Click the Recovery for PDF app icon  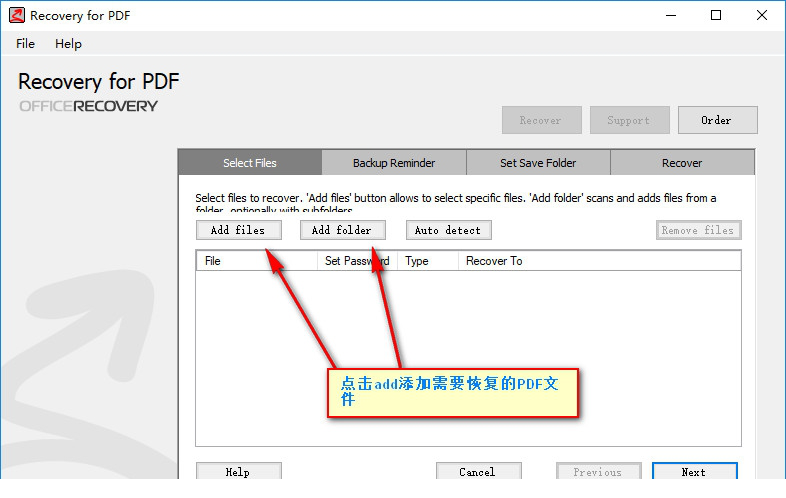tap(17, 15)
